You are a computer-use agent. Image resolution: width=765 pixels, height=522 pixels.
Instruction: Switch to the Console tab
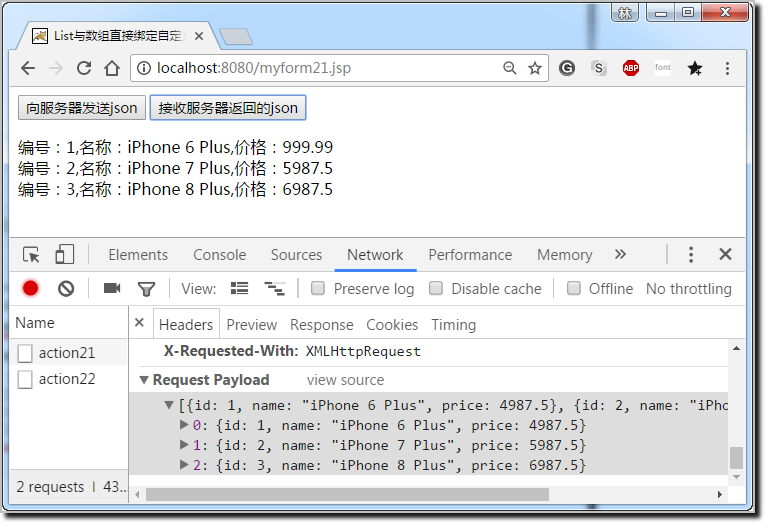pos(220,255)
